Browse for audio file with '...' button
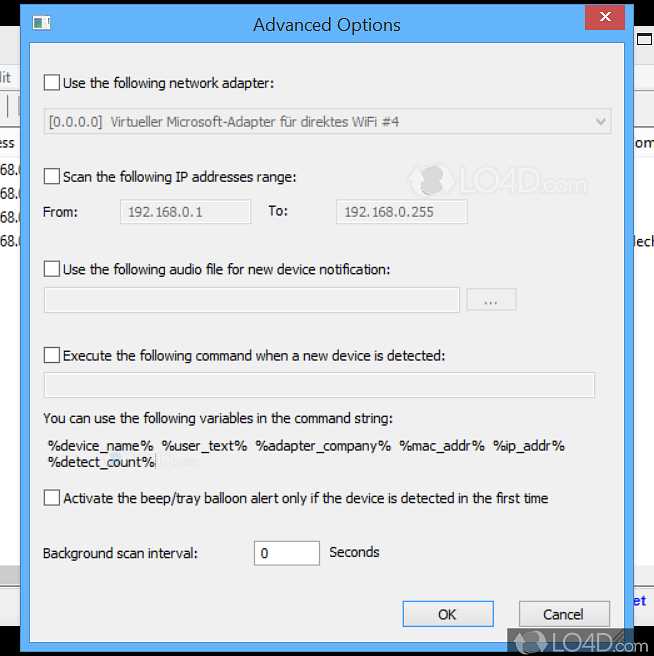654x656 pixels. pos(491,300)
